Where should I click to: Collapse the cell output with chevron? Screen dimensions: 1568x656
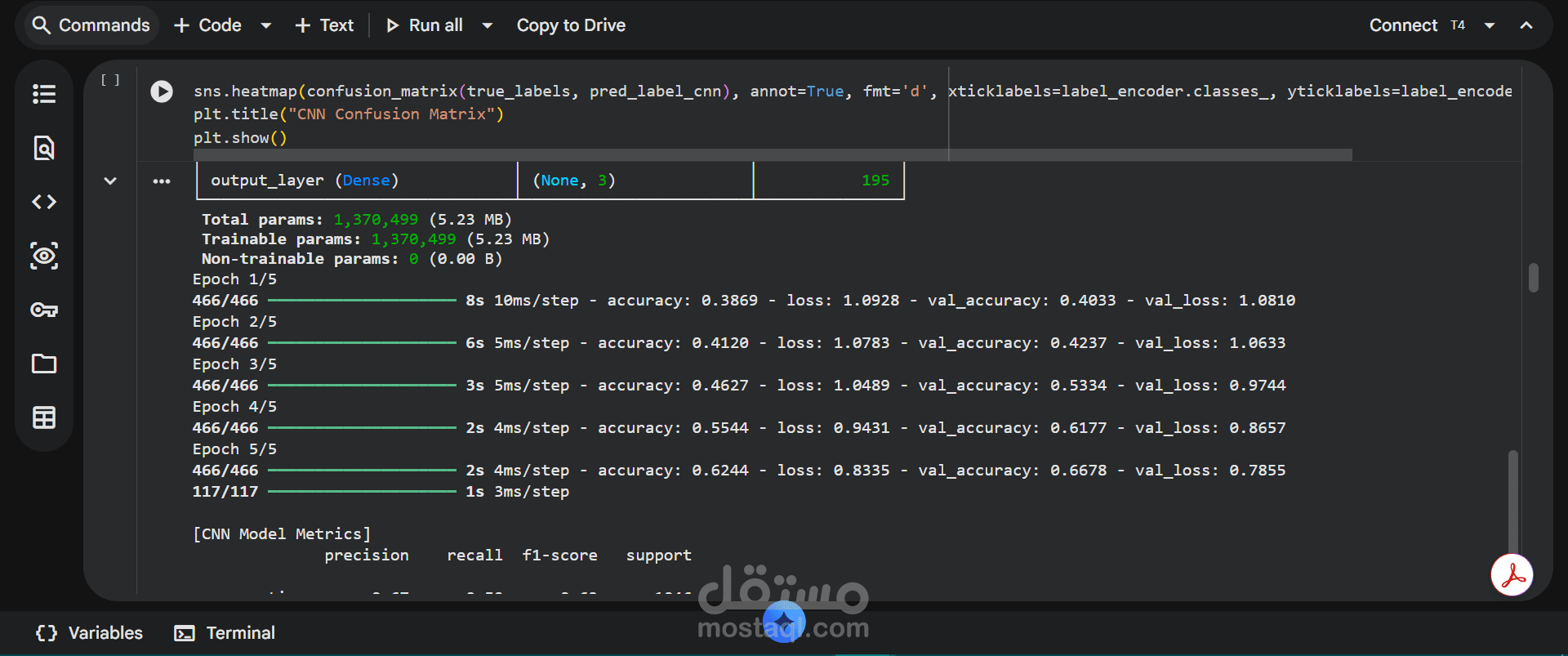click(x=110, y=181)
